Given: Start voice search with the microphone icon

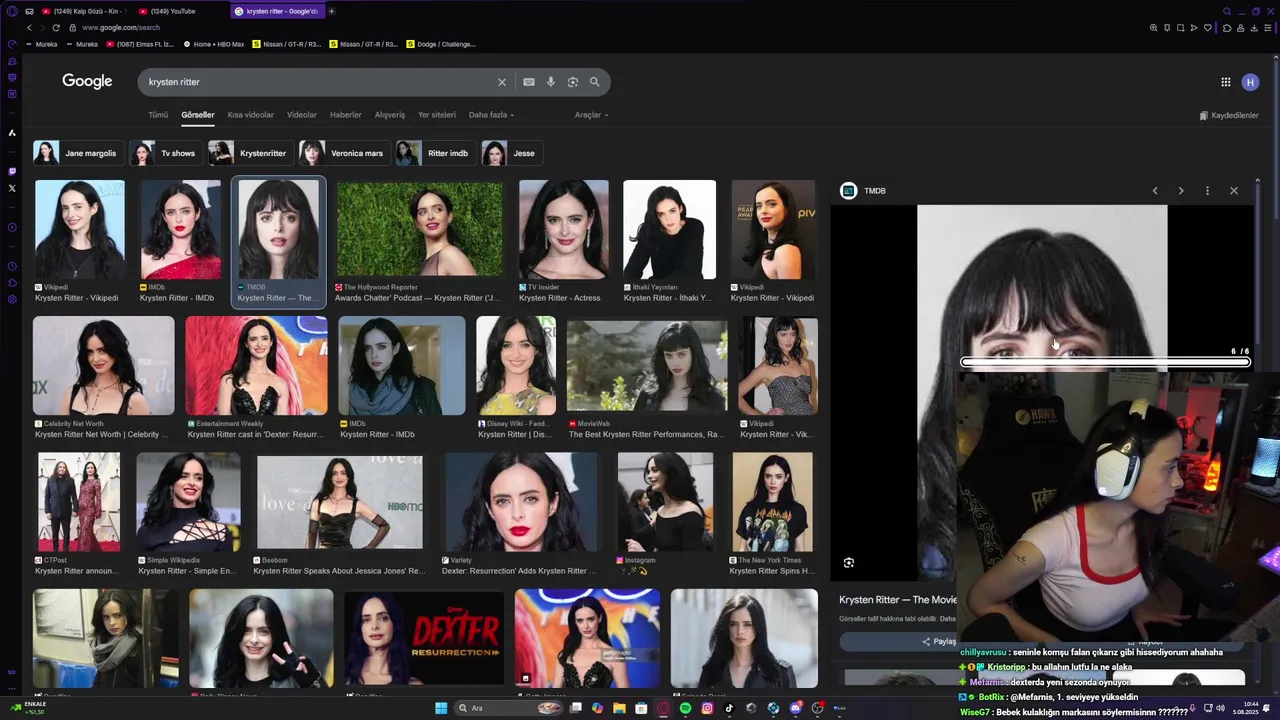Looking at the screenshot, I should tap(551, 82).
